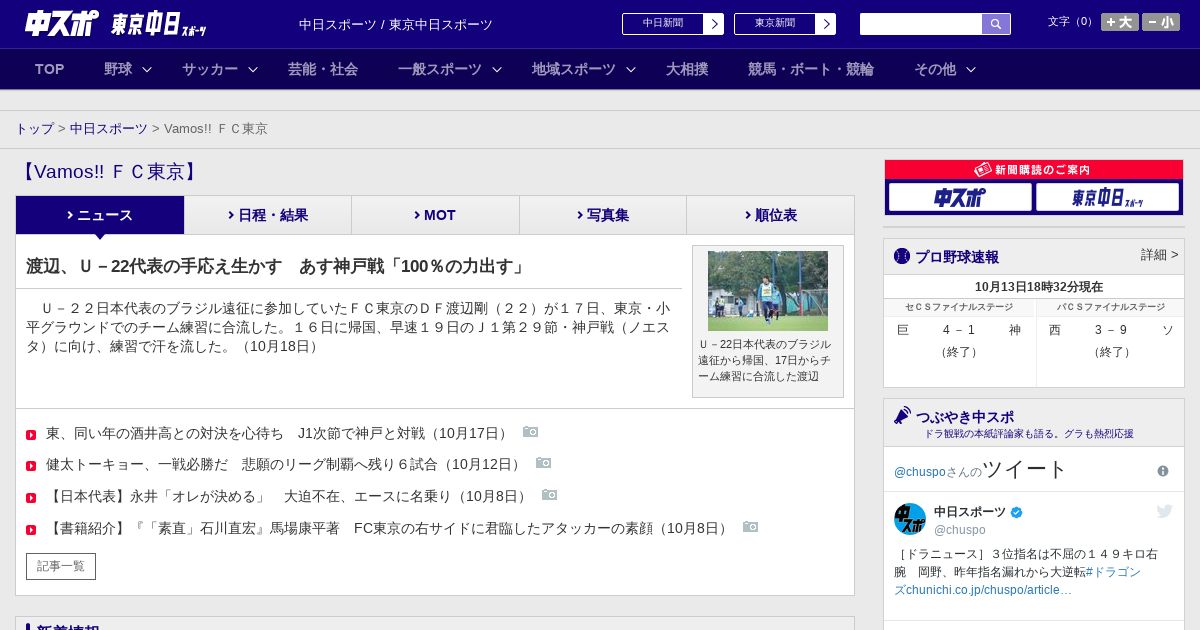Switch to 順位表 tab
The image size is (1200, 630).
point(770,215)
